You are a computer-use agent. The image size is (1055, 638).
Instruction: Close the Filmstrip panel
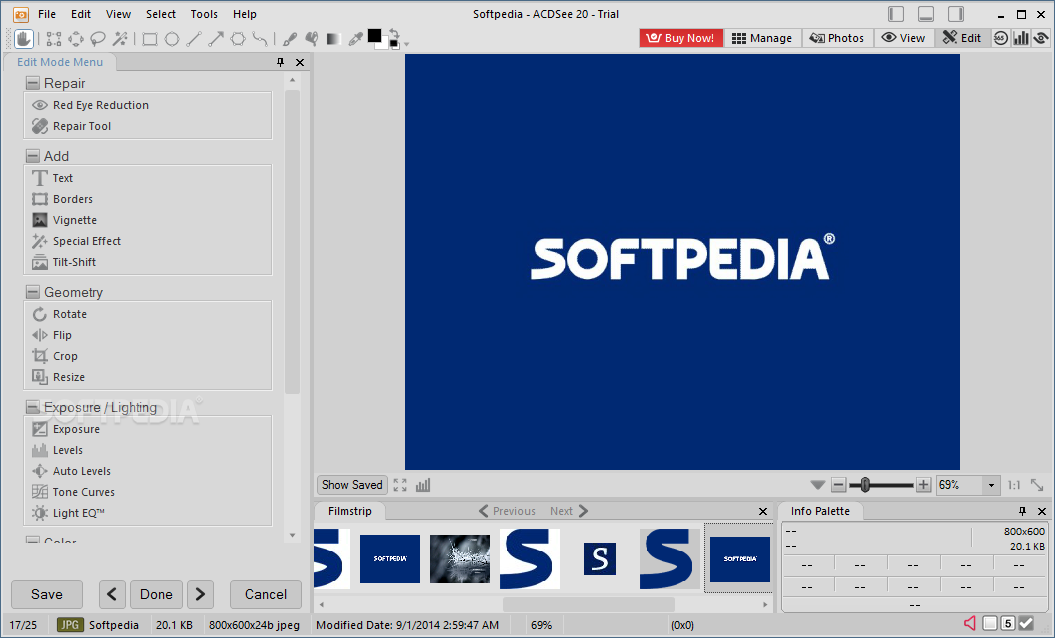762,511
